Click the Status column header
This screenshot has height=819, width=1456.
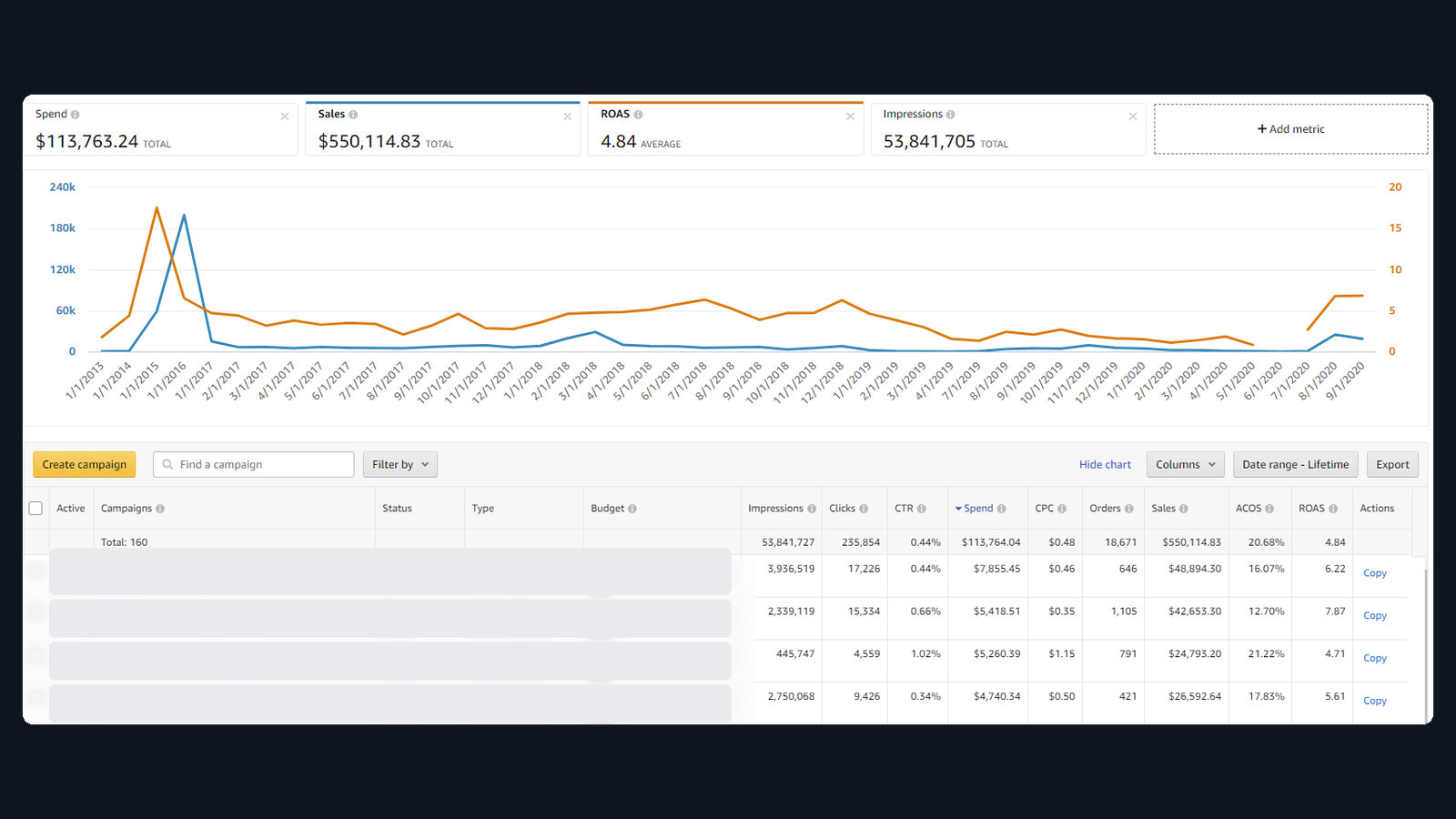[397, 509]
